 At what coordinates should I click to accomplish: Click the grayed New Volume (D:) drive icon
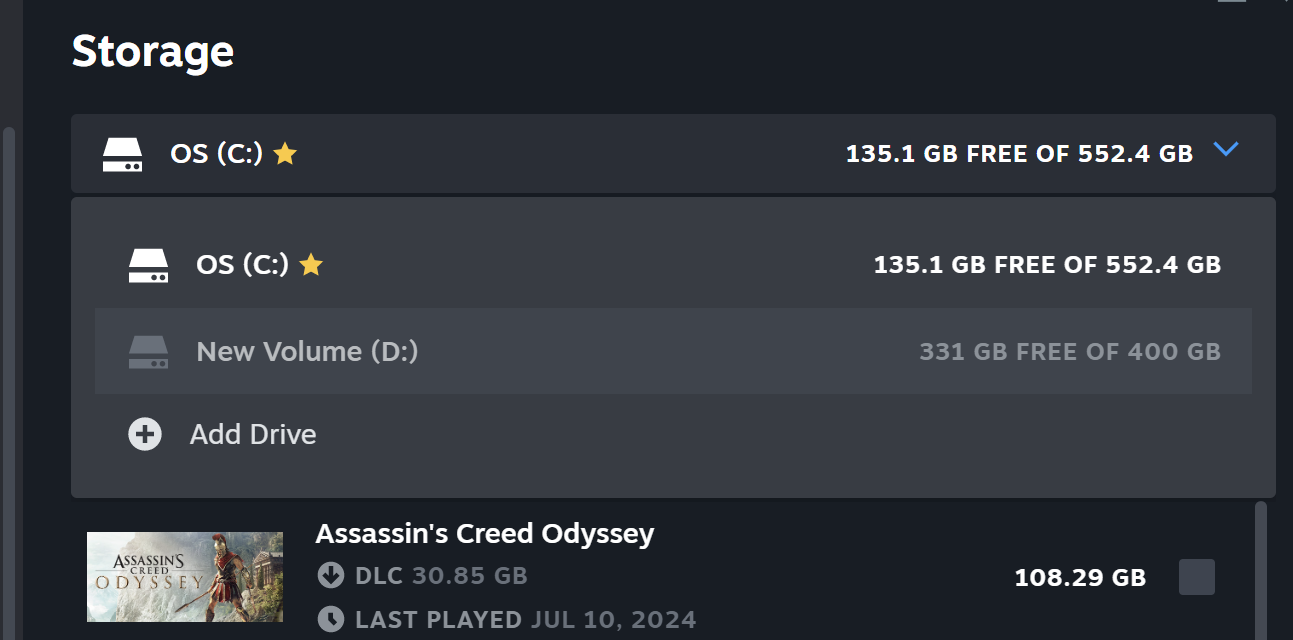(149, 352)
